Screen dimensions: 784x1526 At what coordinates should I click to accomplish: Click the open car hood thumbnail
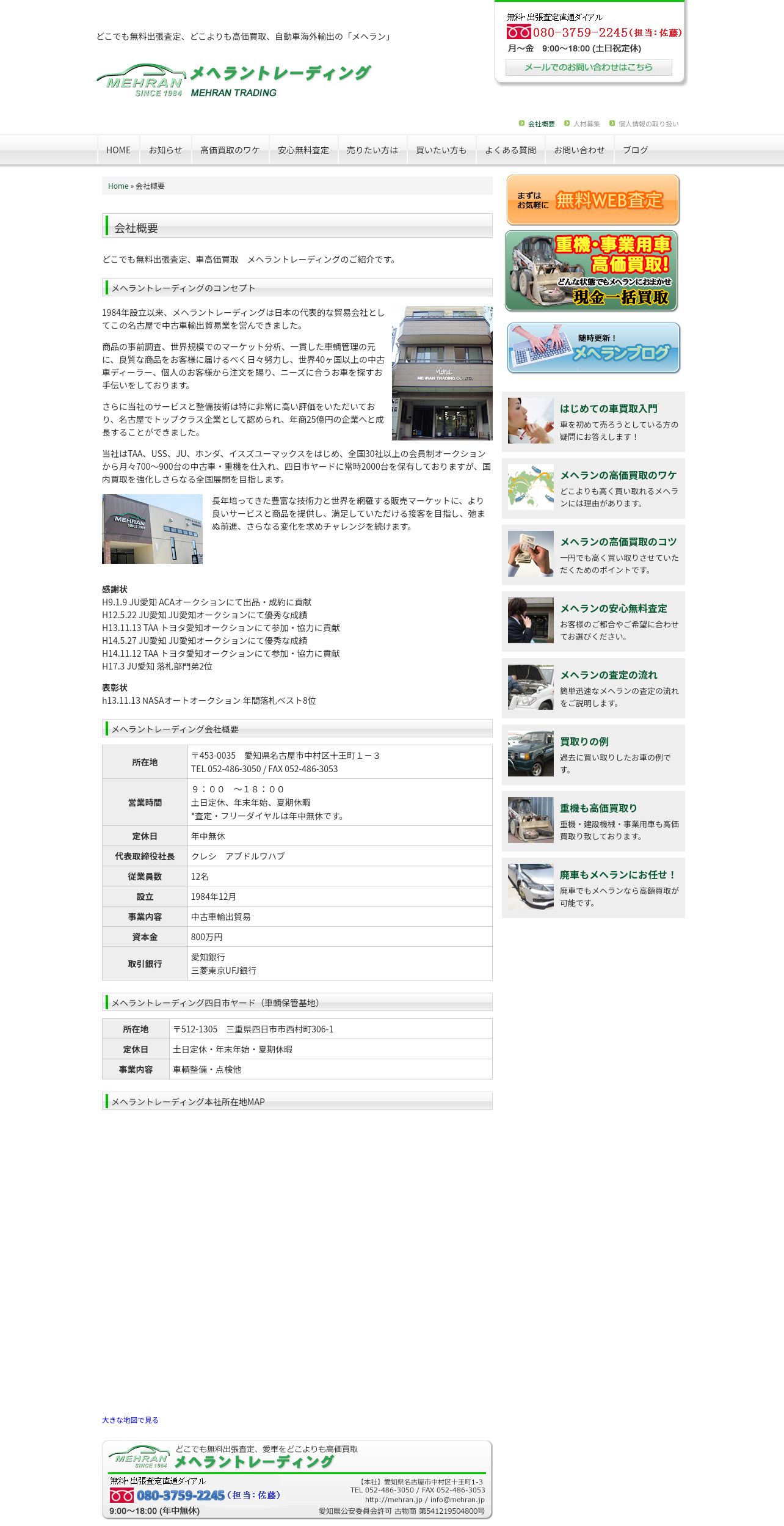(531, 687)
